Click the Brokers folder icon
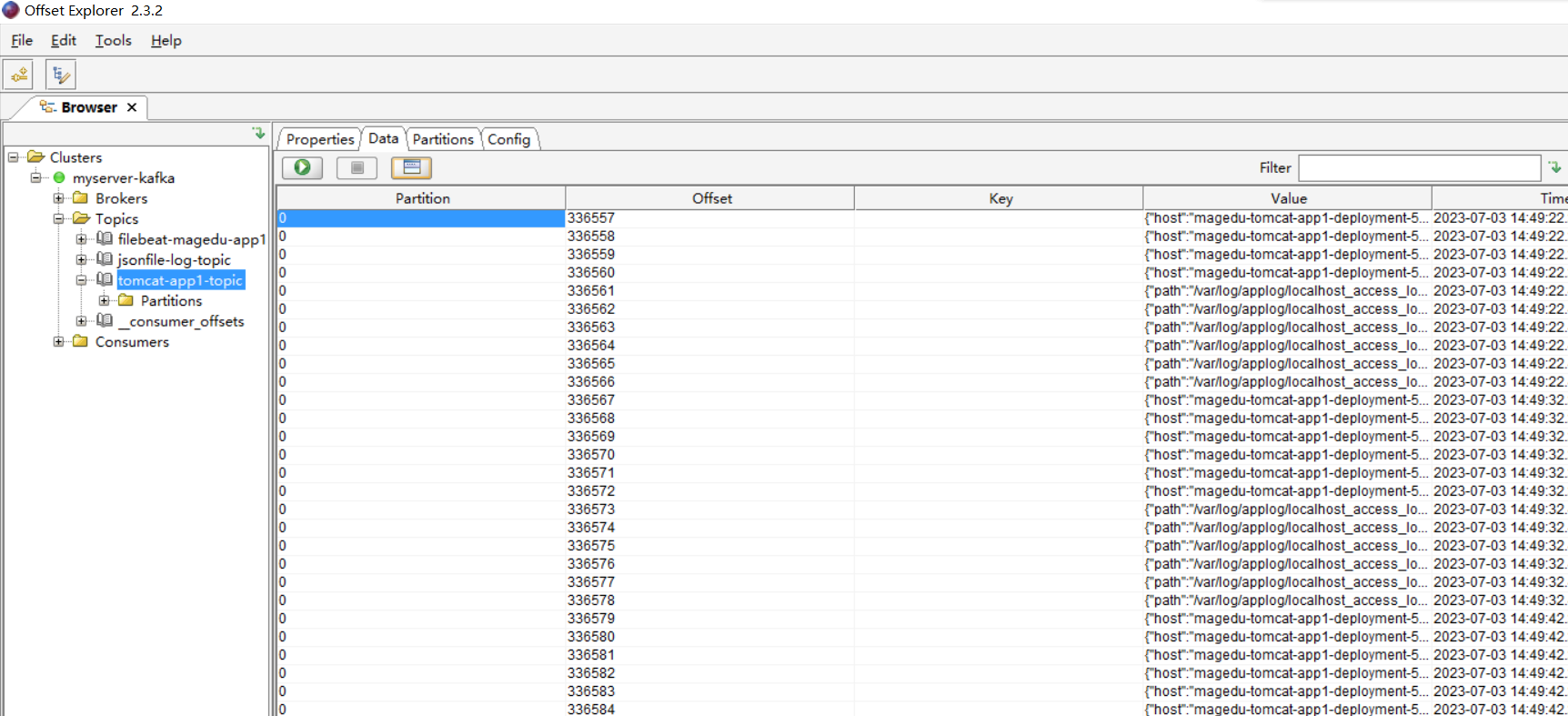 (81, 198)
